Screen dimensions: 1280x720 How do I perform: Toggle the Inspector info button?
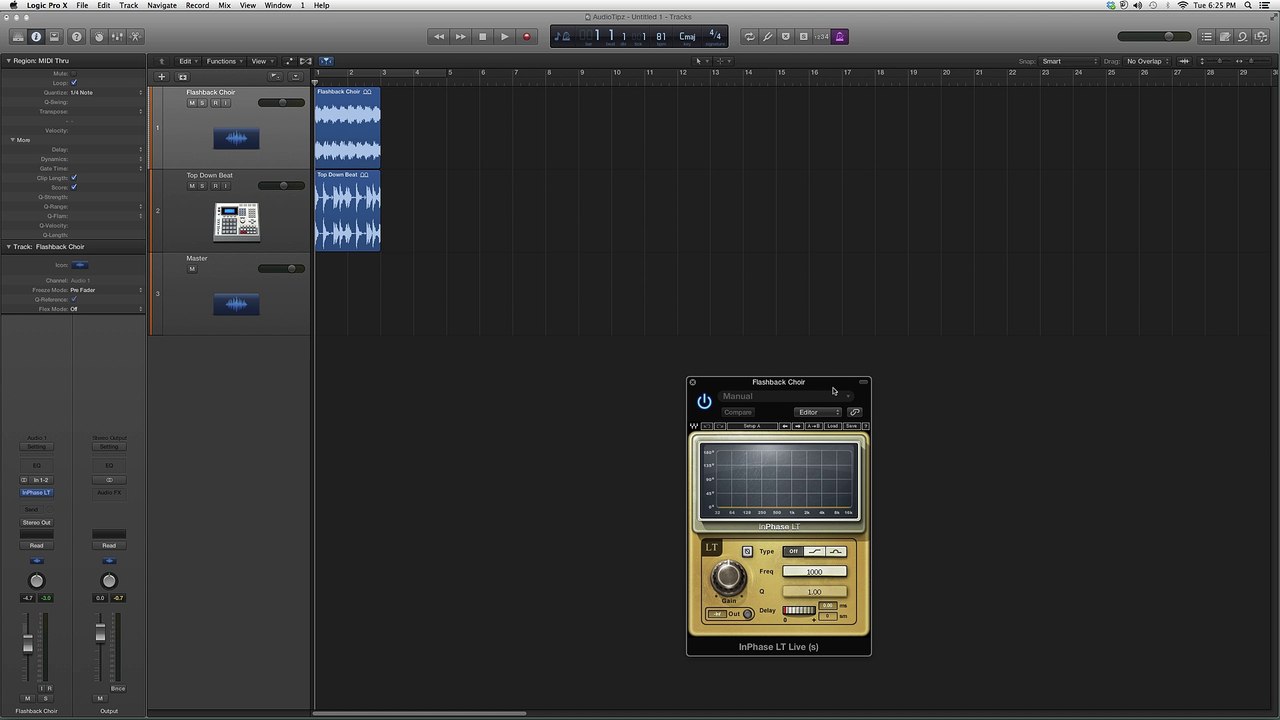36,37
